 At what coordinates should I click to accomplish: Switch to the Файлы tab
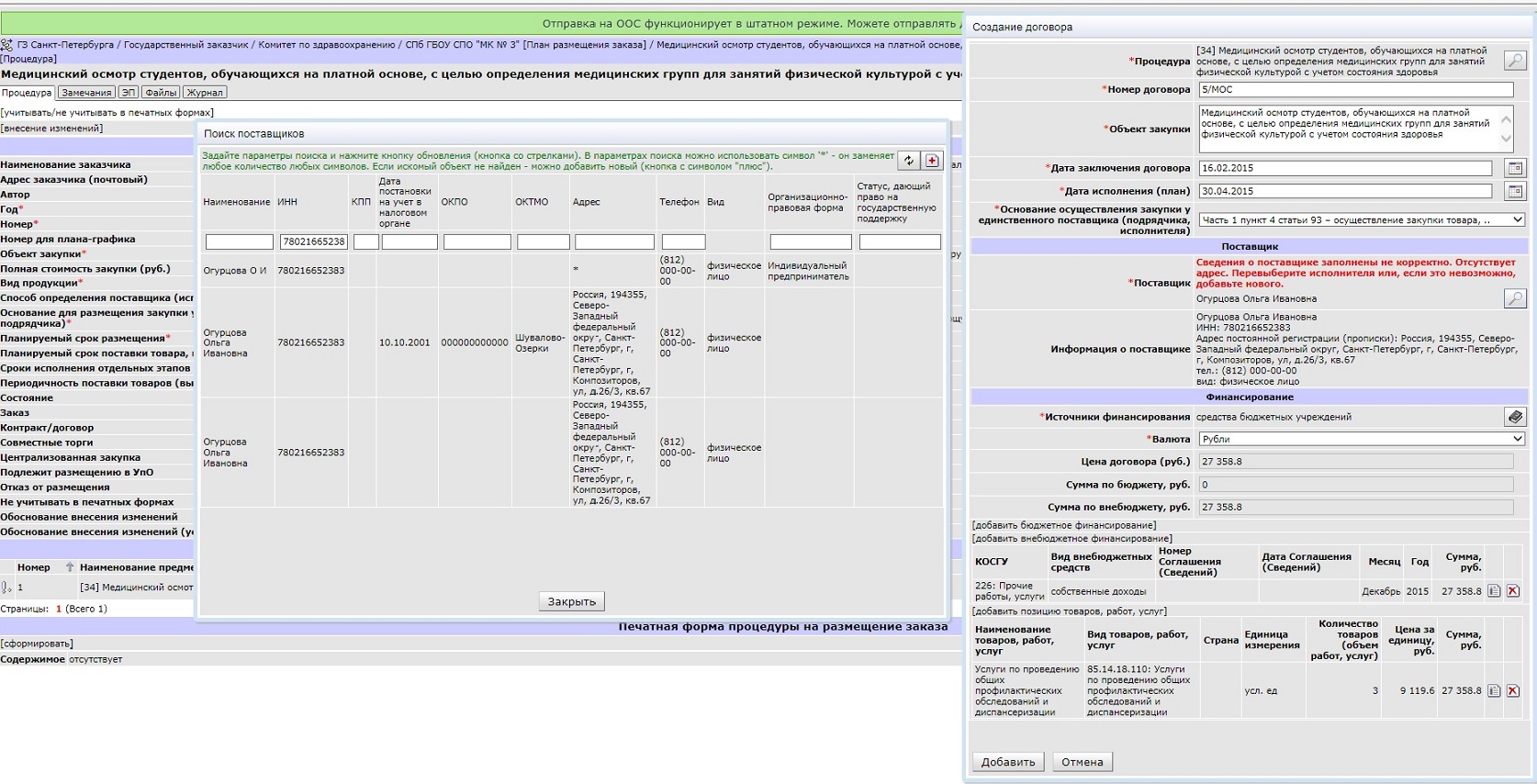pos(161,93)
